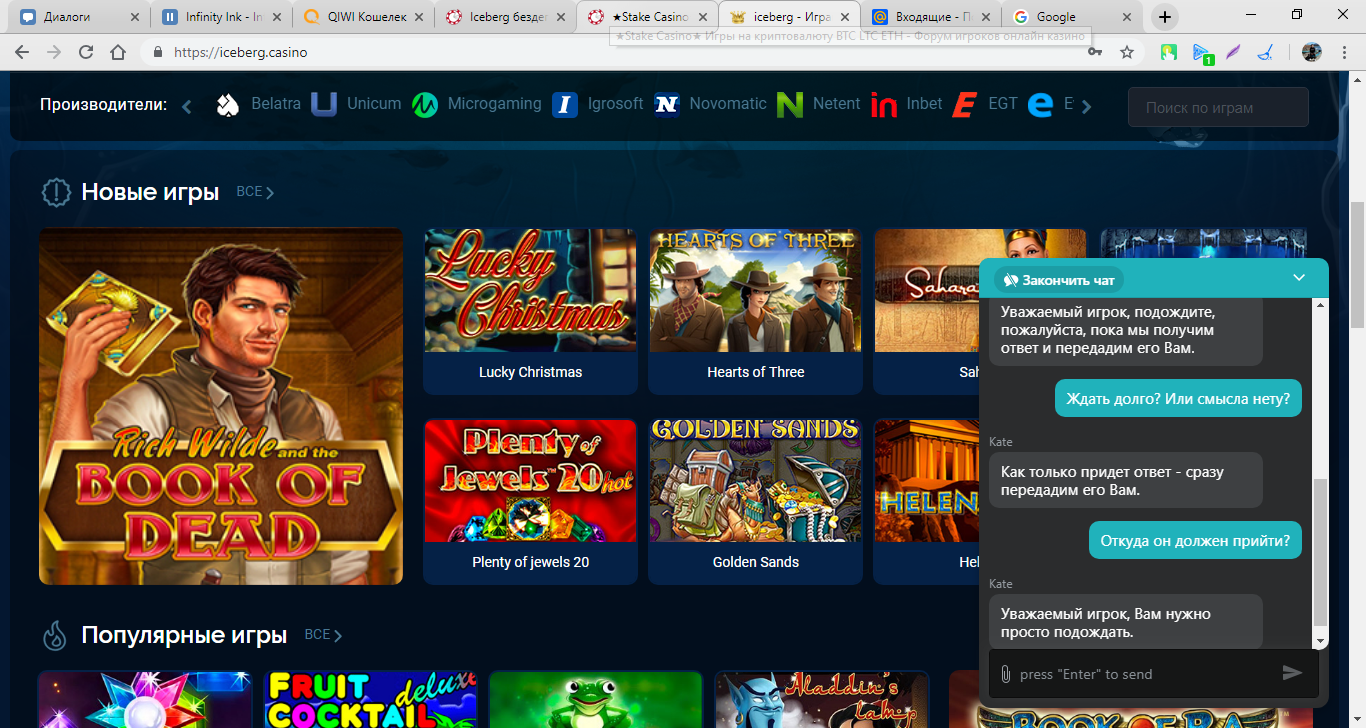Open the Lucky Christmas game title
The image size is (1366, 728).
(530, 372)
